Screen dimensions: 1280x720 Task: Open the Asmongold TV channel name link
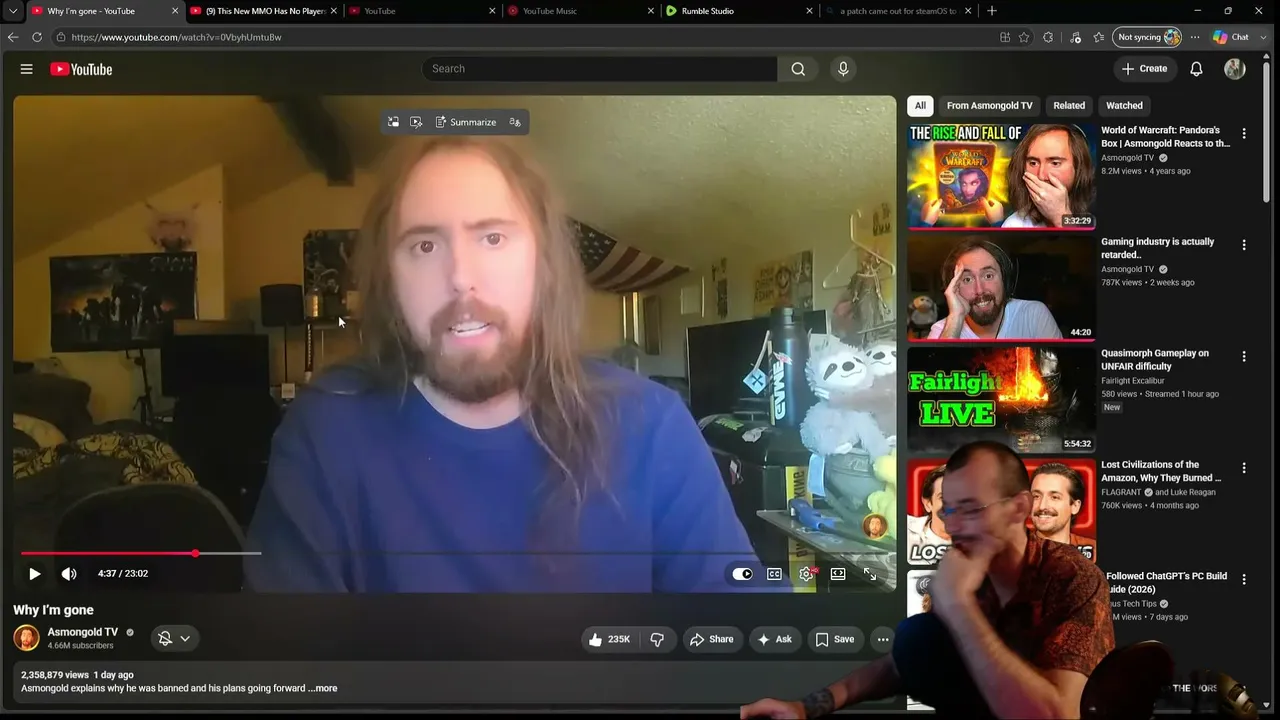[83, 632]
